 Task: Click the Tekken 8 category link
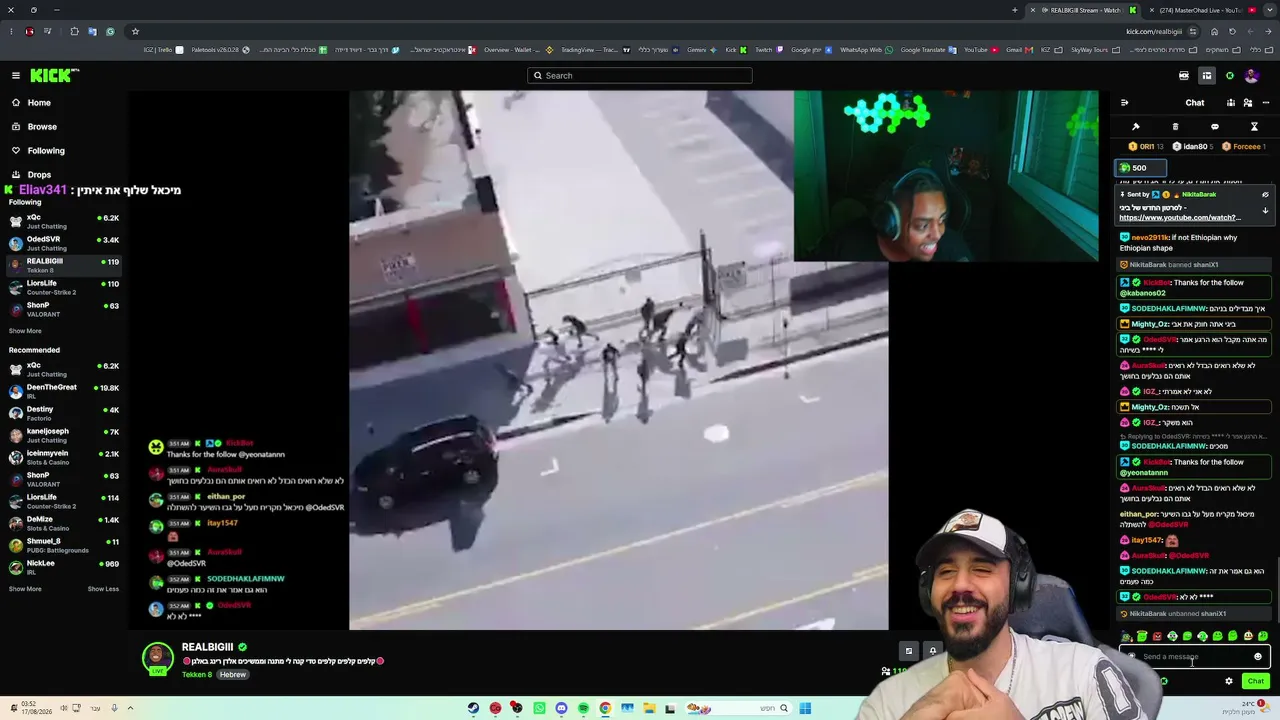[x=197, y=675]
